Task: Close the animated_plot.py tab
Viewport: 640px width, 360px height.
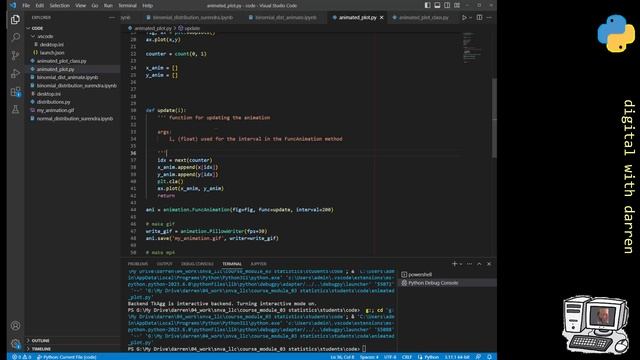Action: click(382, 18)
